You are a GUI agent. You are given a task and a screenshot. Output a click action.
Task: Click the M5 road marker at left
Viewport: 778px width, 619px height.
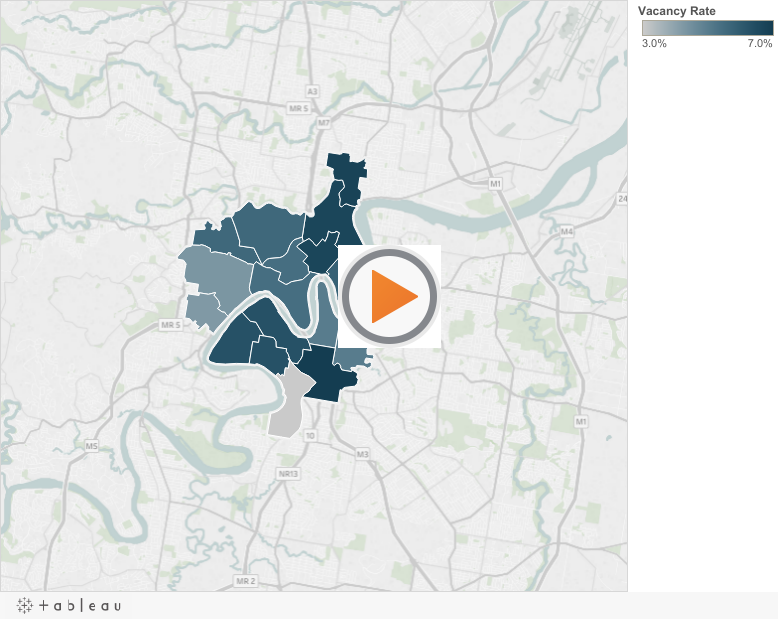click(x=91, y=445)
